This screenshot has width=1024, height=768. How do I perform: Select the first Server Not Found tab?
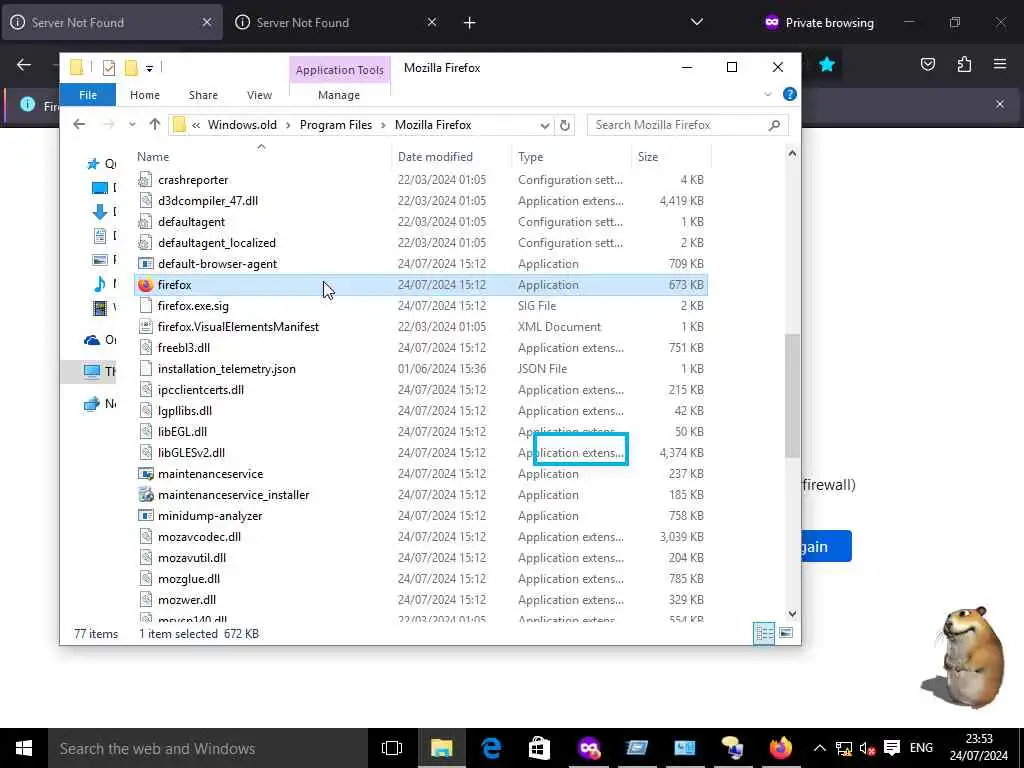pyautogui.click(x=112, y=22)
